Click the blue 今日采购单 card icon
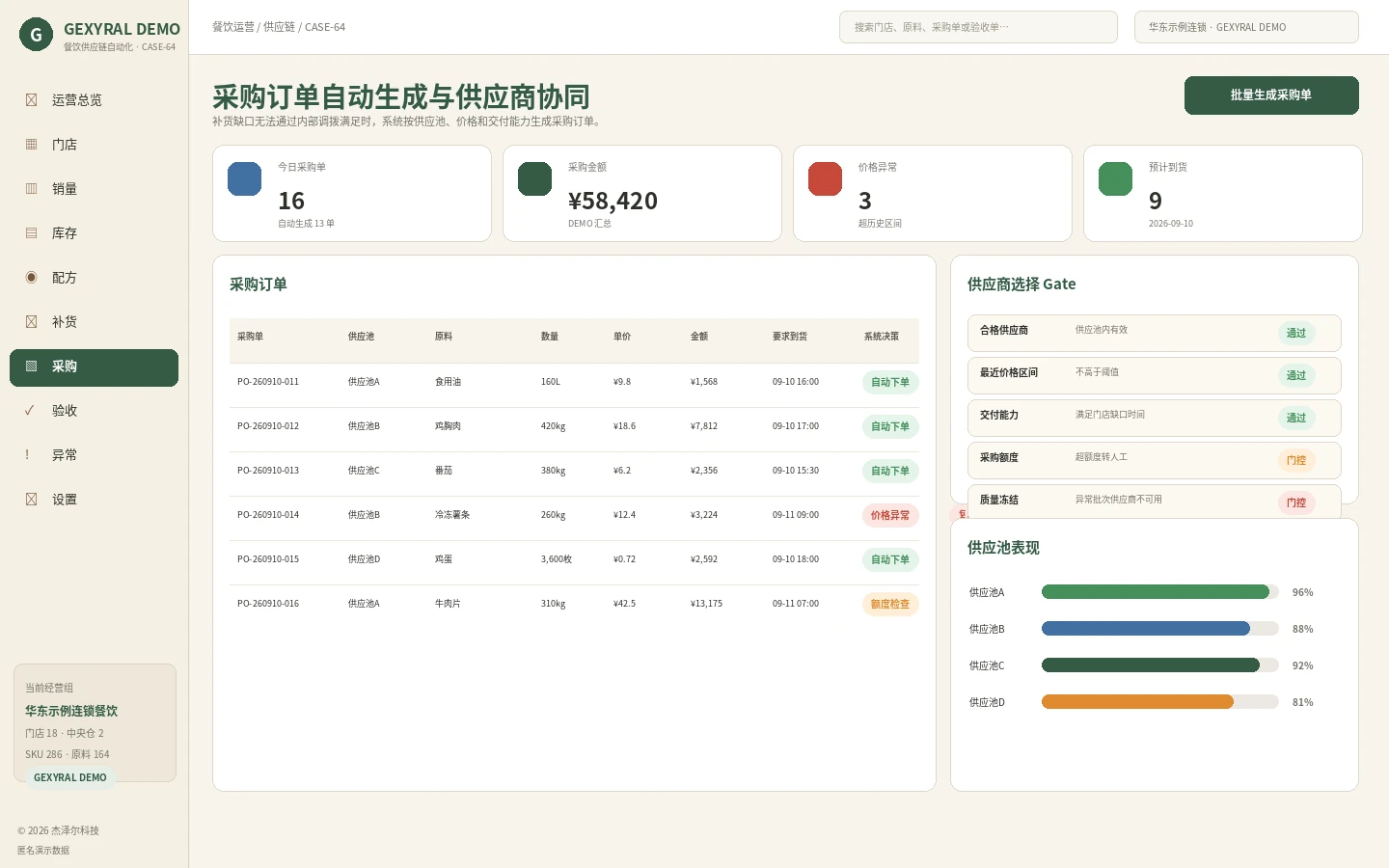The image size is (1389, 868). 245,179
